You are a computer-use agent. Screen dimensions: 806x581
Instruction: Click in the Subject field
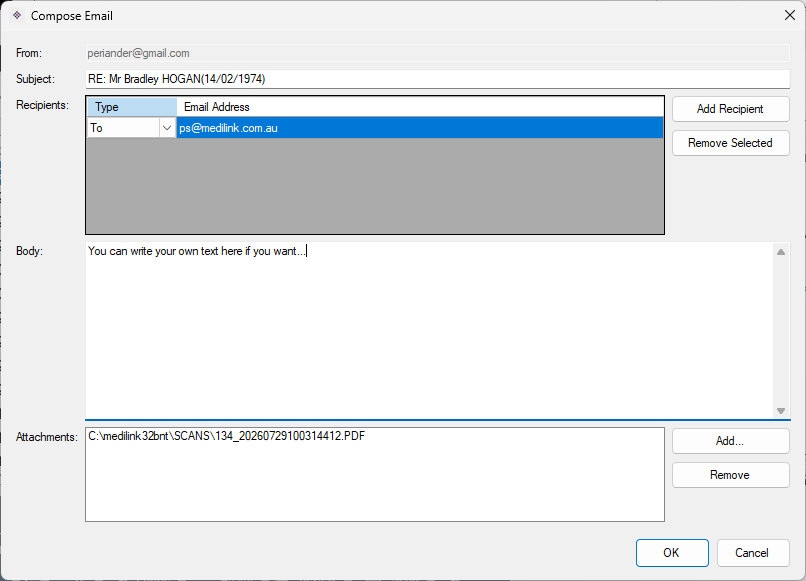pos(437,79)
